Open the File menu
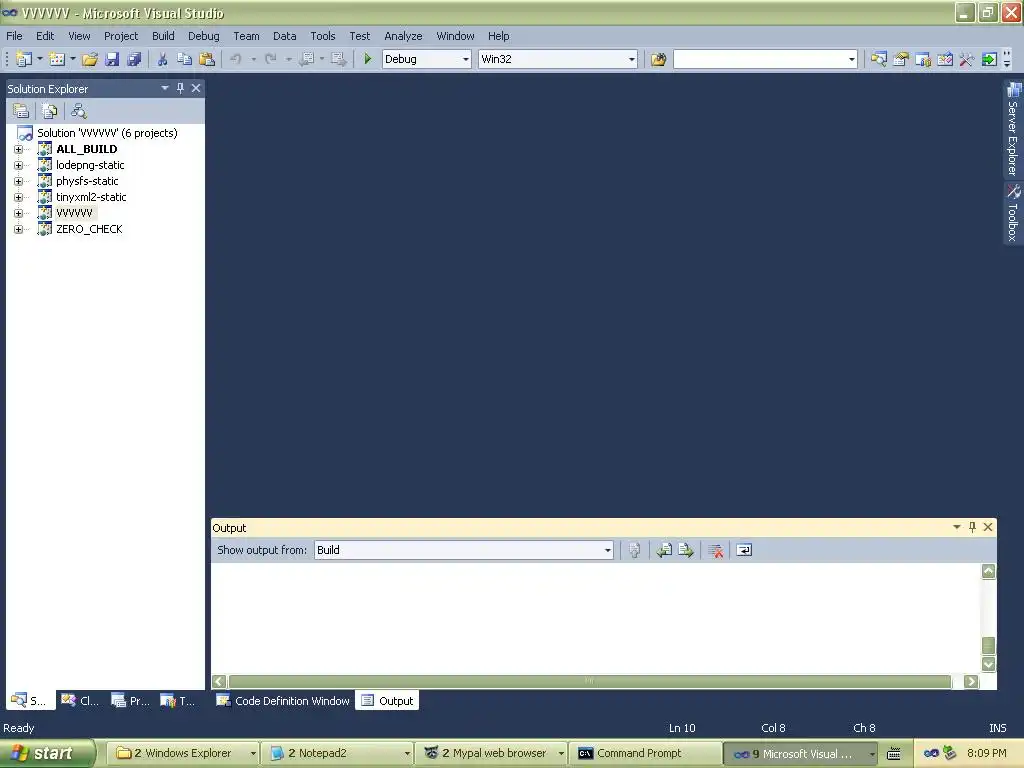 (x=14, y=36)
